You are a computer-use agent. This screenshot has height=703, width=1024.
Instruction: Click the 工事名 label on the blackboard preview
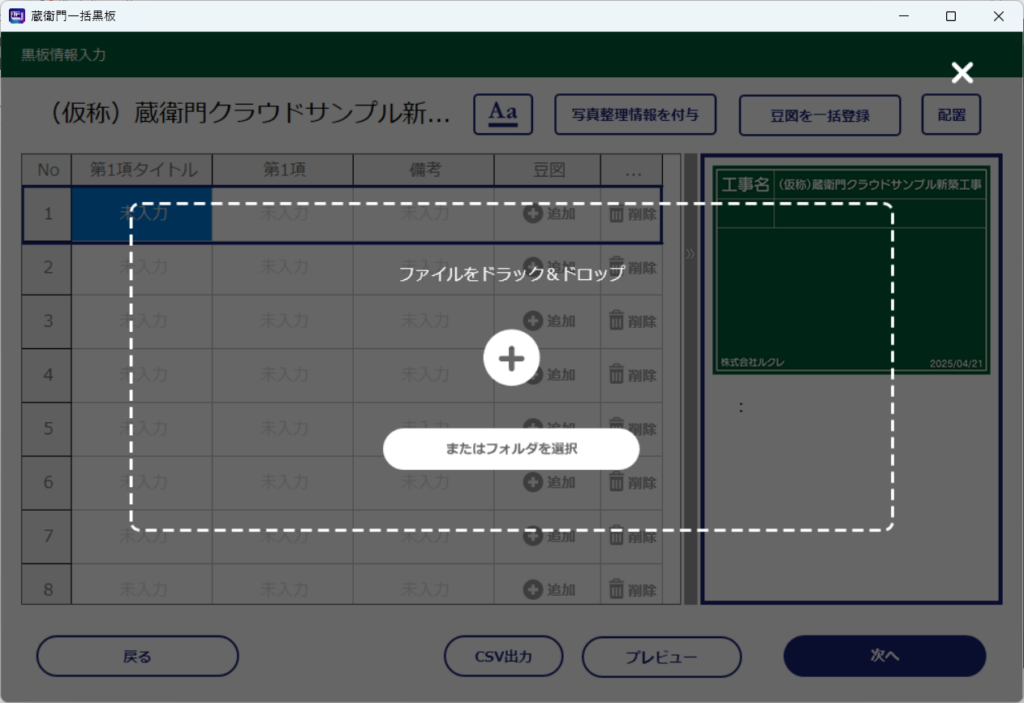tap(745, 185)
